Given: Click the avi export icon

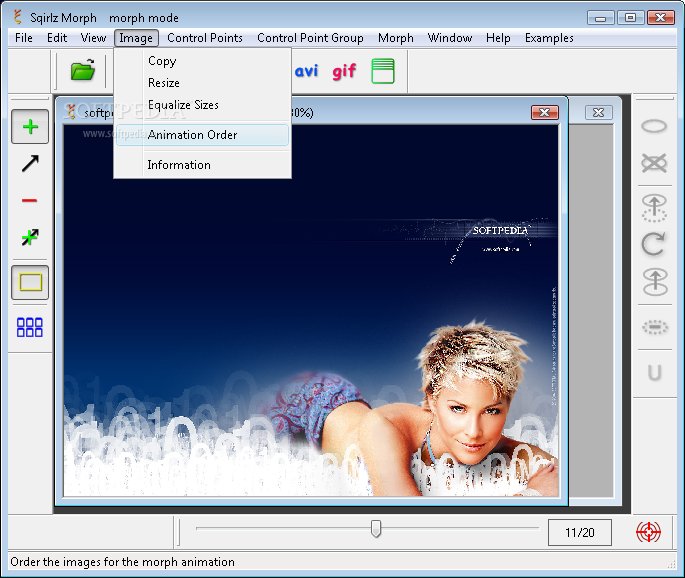Looking at the screenshot, I should [x=306, y=71].
